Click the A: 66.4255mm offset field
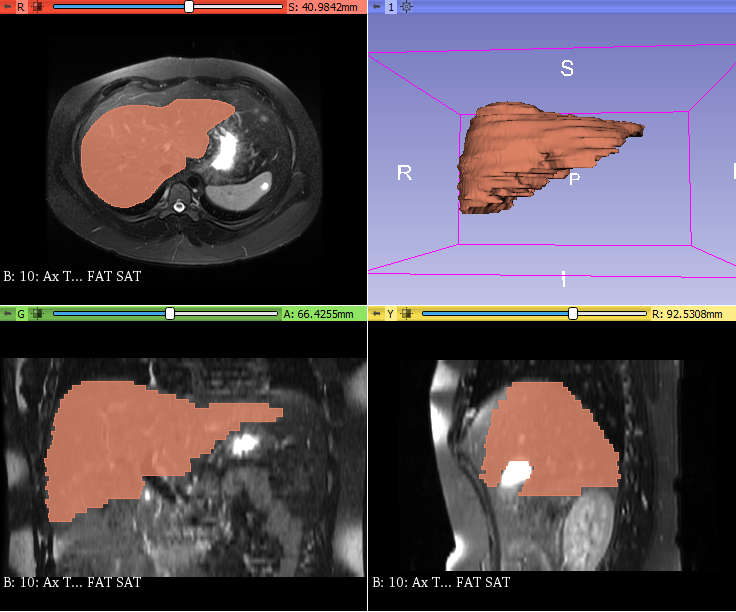 [319, 314]
